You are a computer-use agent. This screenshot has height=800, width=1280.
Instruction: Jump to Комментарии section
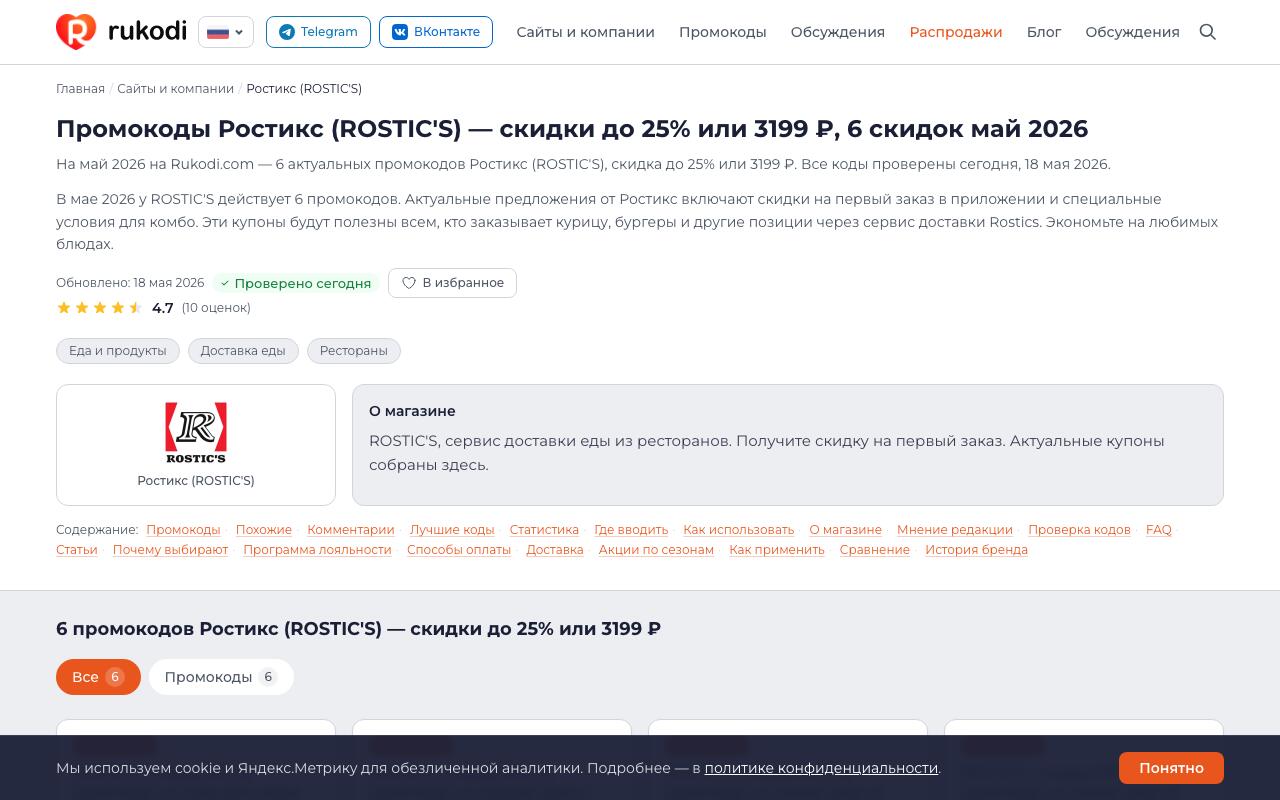click(351, 530)
